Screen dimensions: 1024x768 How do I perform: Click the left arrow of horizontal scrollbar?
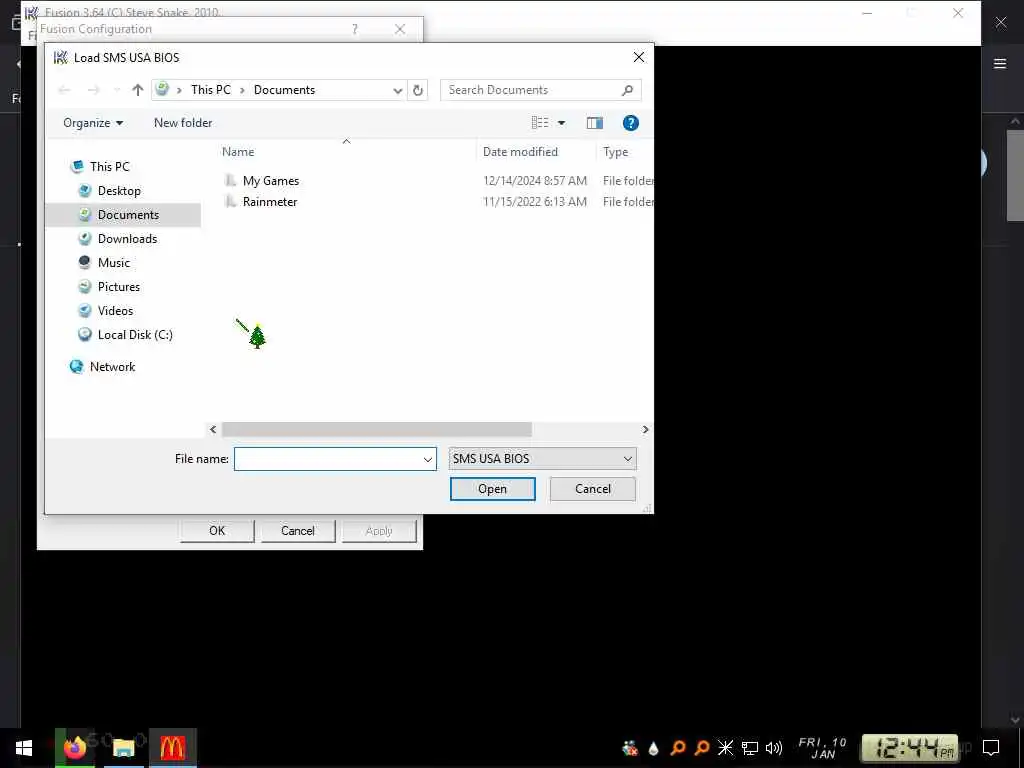click(213, 430)
